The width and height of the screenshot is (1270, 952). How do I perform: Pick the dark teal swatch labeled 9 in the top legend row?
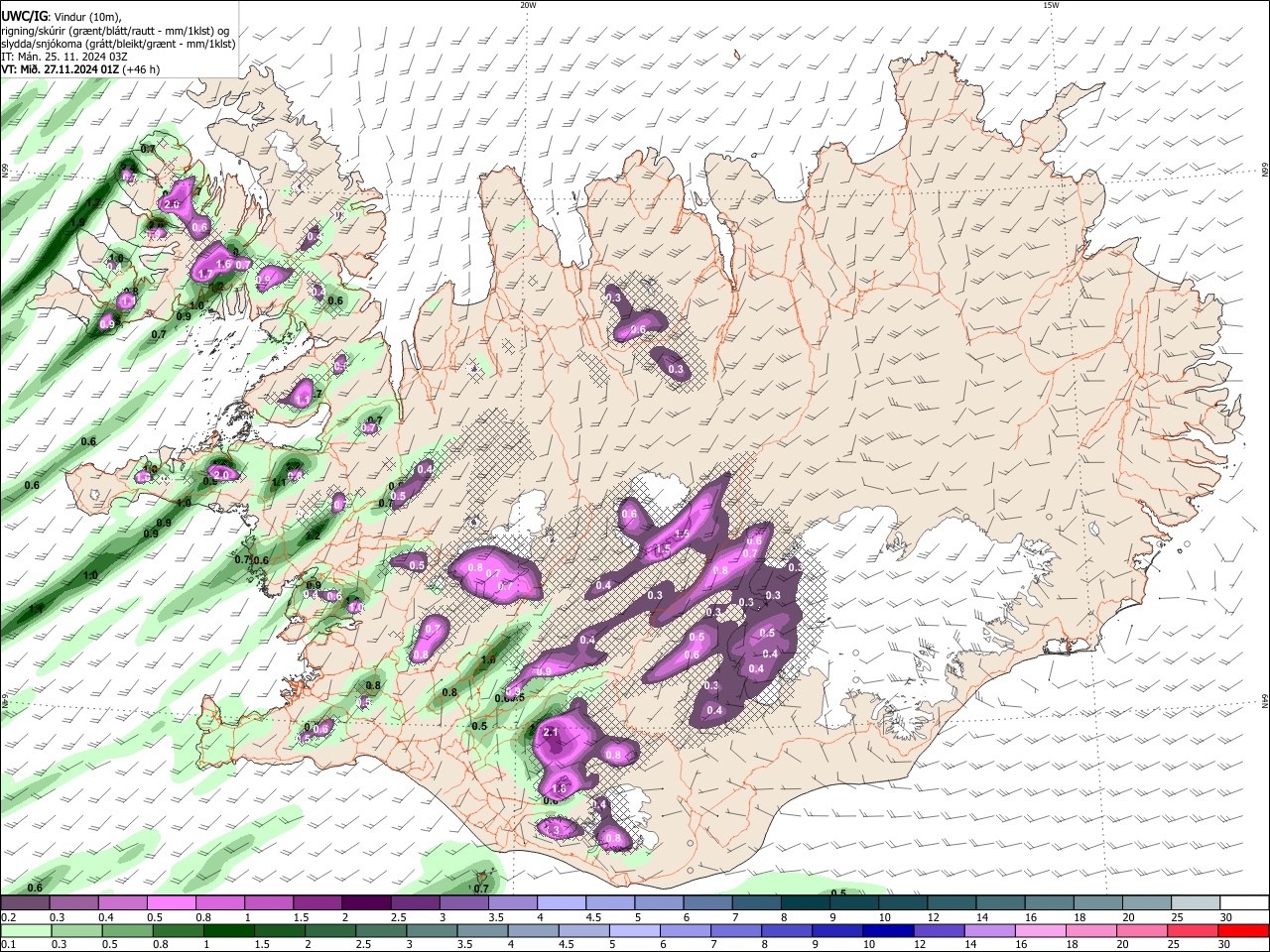pos(854,903)
